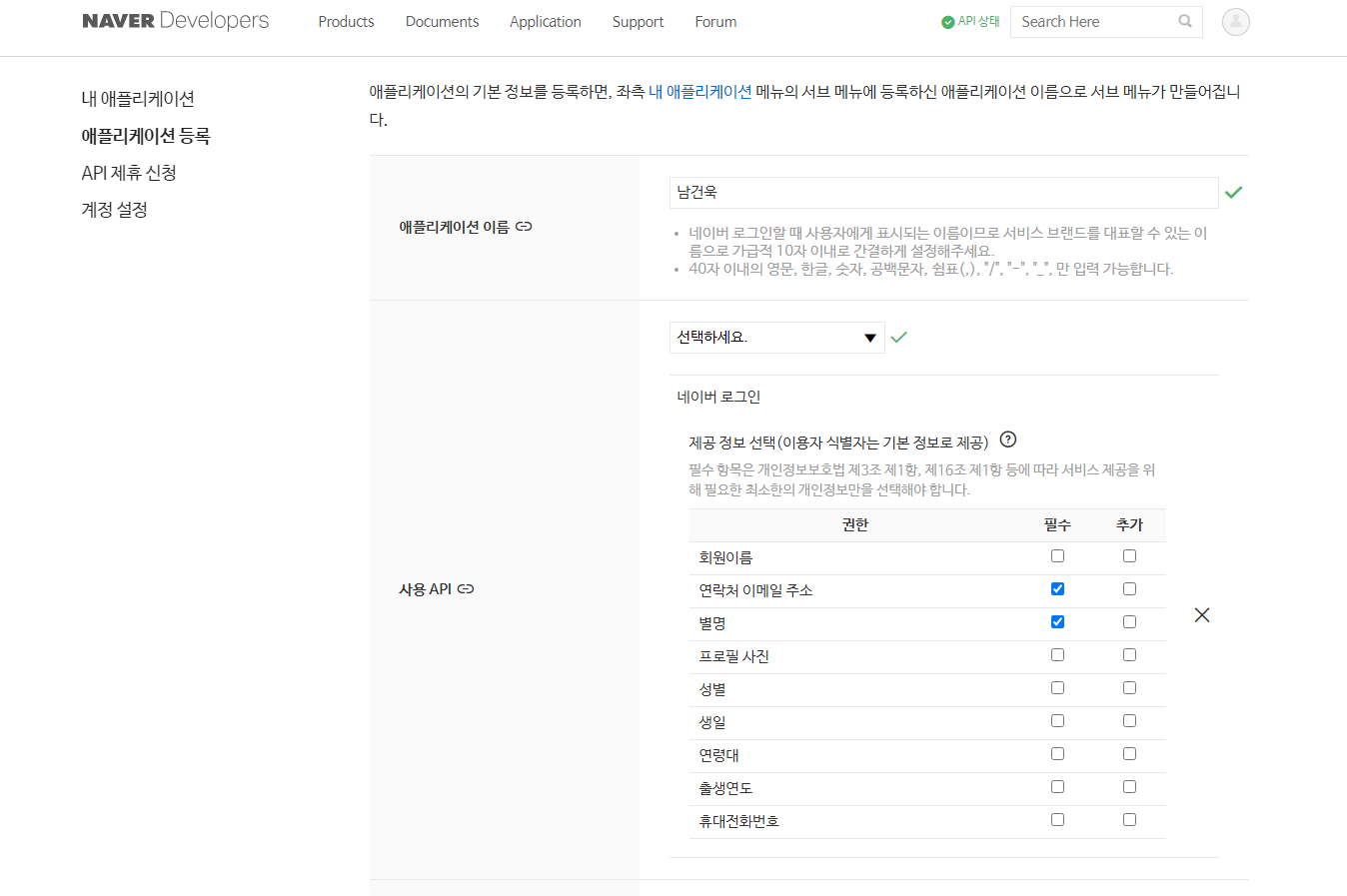Open the user profile avatar icon

tap(1236, 22)
